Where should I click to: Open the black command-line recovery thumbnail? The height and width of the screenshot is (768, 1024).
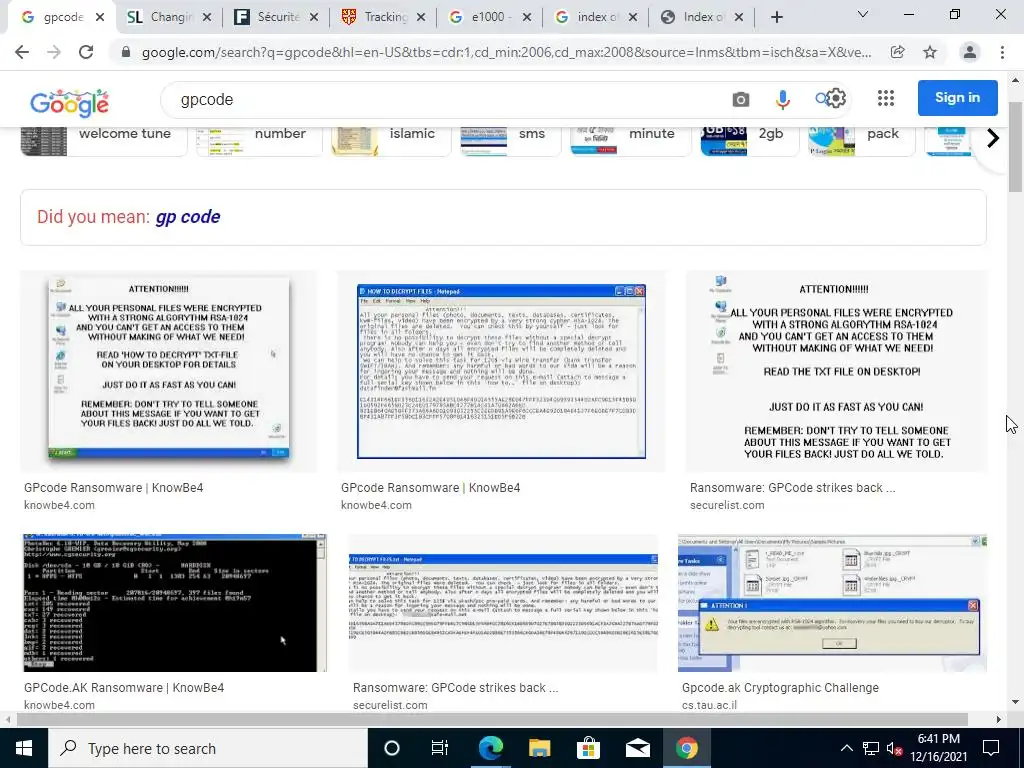pos(174,602)
